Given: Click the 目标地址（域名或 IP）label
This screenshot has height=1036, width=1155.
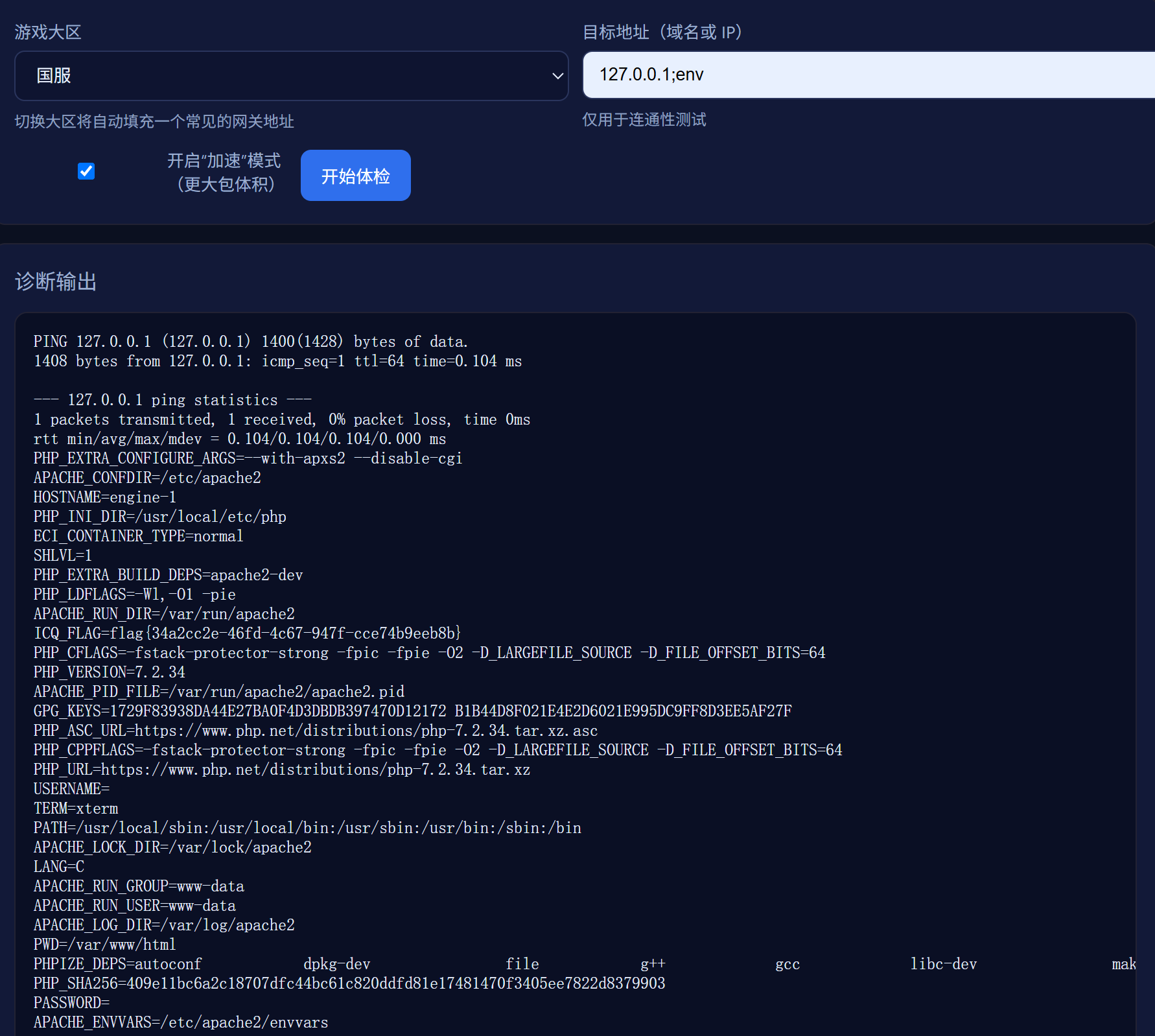Looking at the screenshot, I should tap(662, 32).
